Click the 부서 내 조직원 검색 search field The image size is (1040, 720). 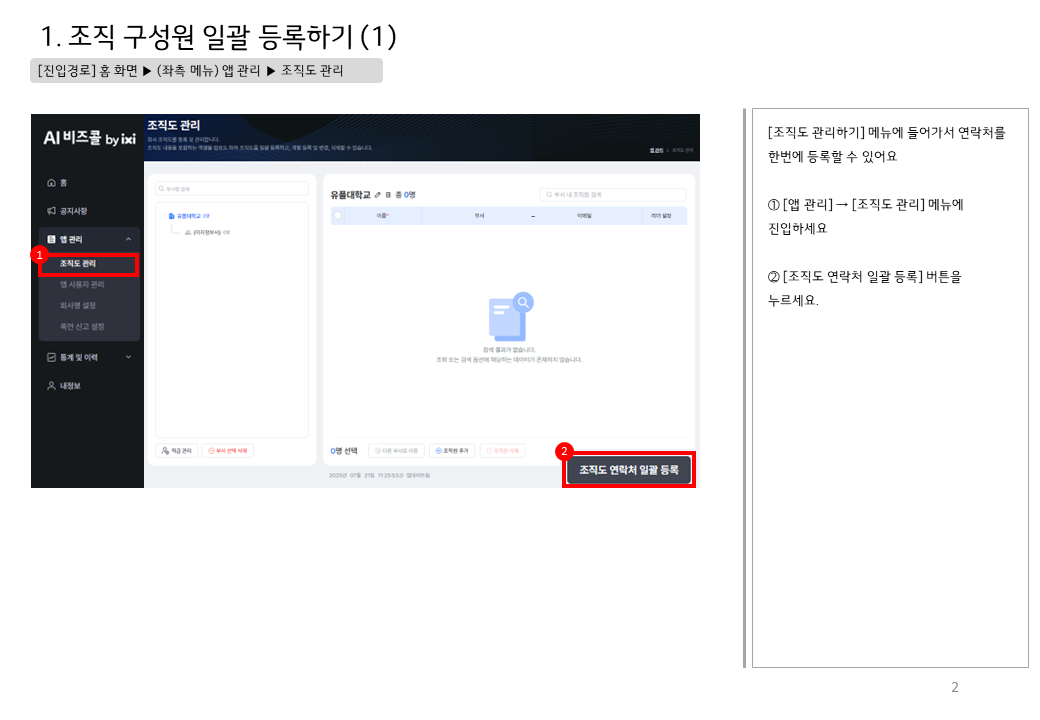pos(612,194)
